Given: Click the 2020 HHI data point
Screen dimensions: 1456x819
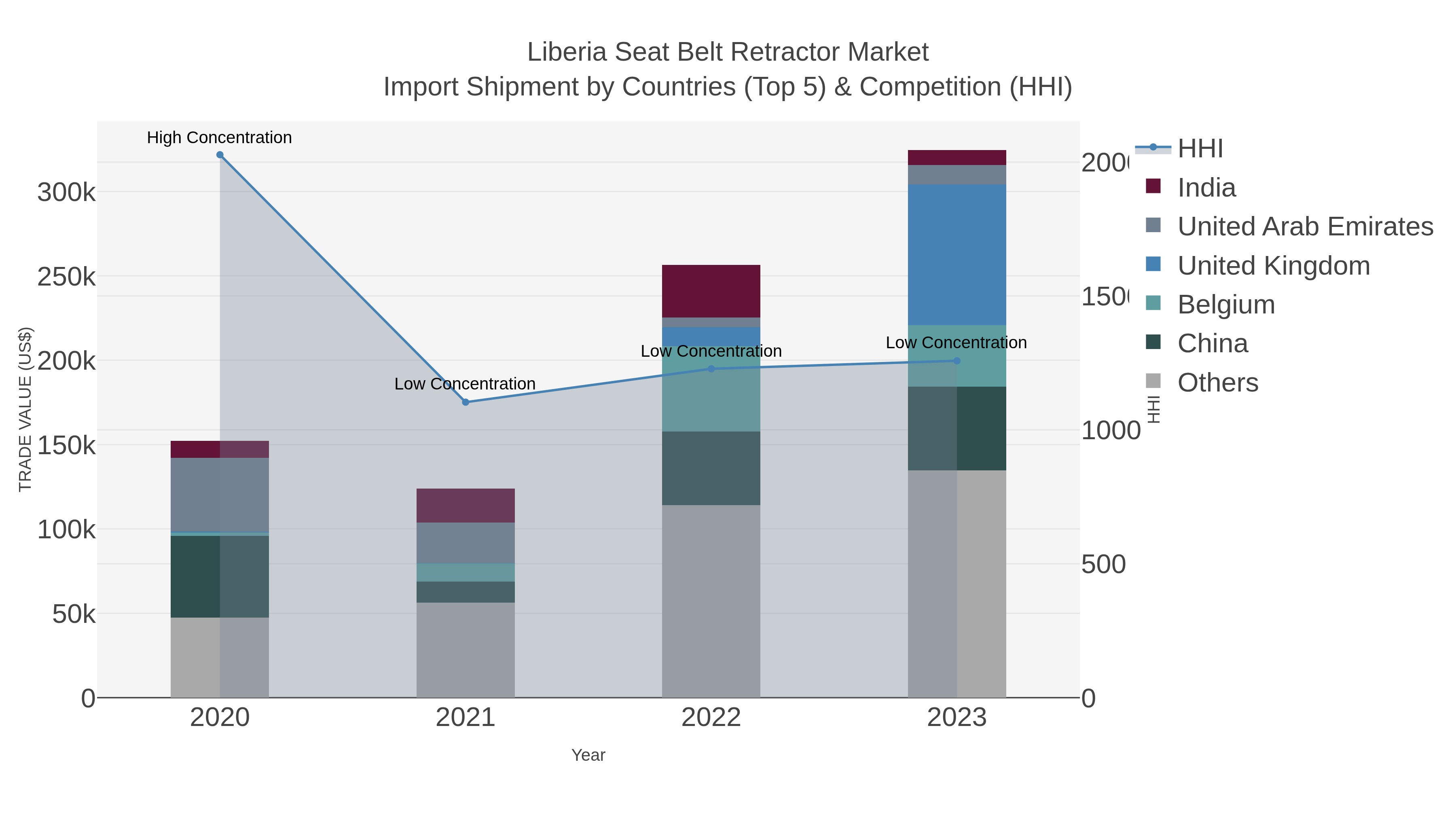Looking at the screenshot, I should tap(220, 155).
